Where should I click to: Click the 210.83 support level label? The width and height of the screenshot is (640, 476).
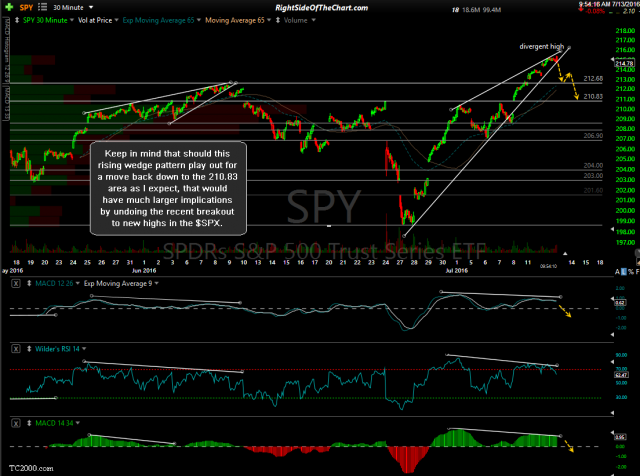[x=593, y=97]
